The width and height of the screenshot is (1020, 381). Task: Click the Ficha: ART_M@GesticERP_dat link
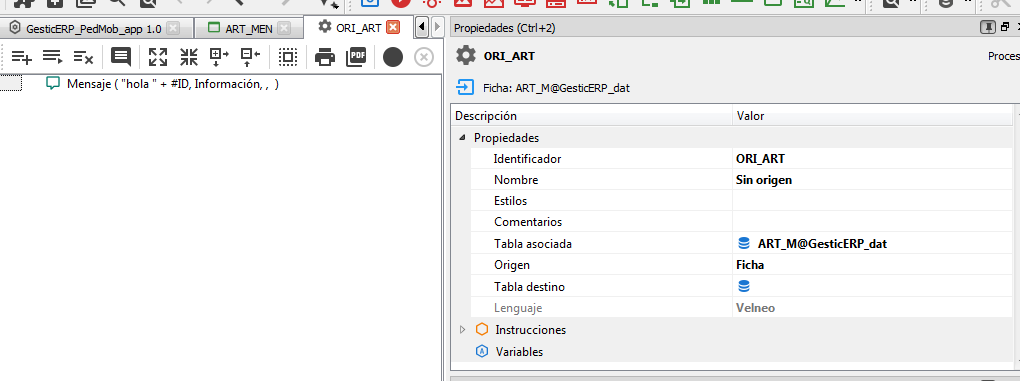point(556,88)
